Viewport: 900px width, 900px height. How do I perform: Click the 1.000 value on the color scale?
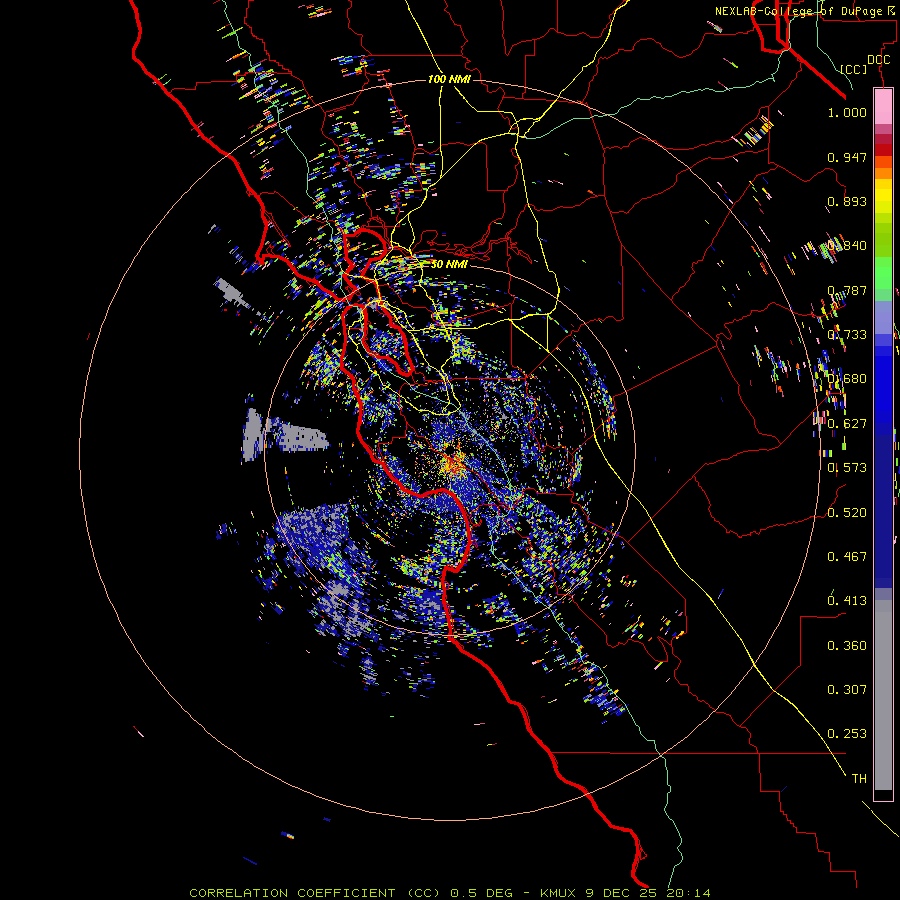pyautogui.click(x=847, y=112)
